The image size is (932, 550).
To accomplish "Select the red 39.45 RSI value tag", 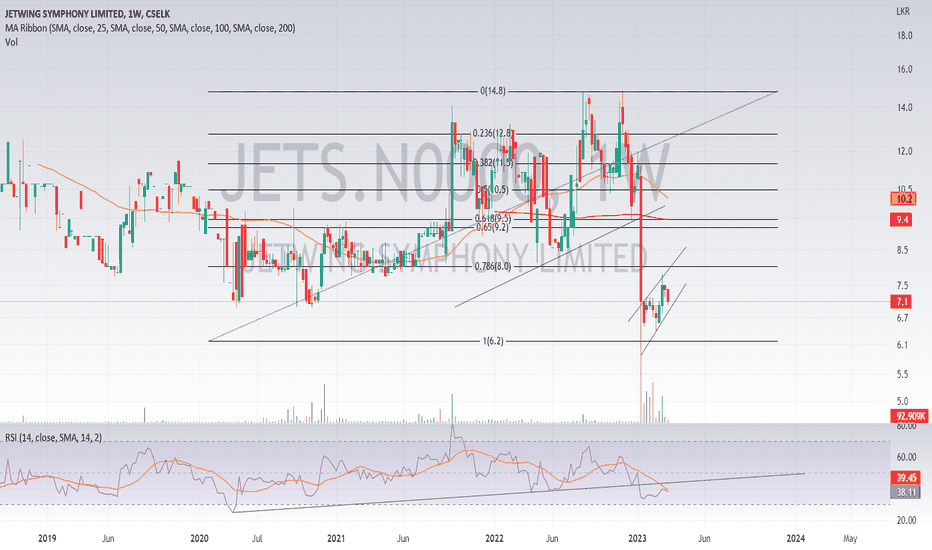I will [906, 478].
